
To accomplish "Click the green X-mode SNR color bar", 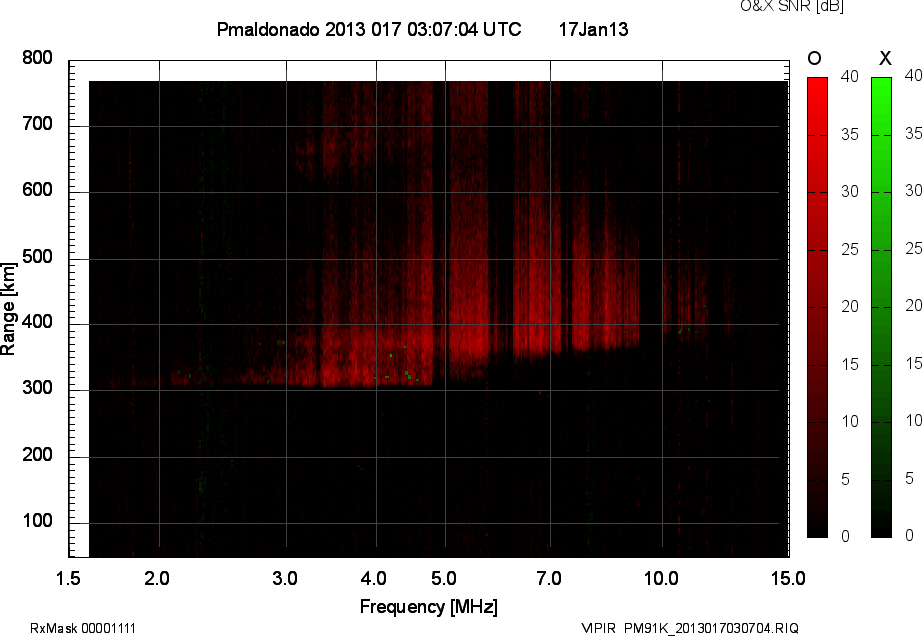I will tap(881, 307).
